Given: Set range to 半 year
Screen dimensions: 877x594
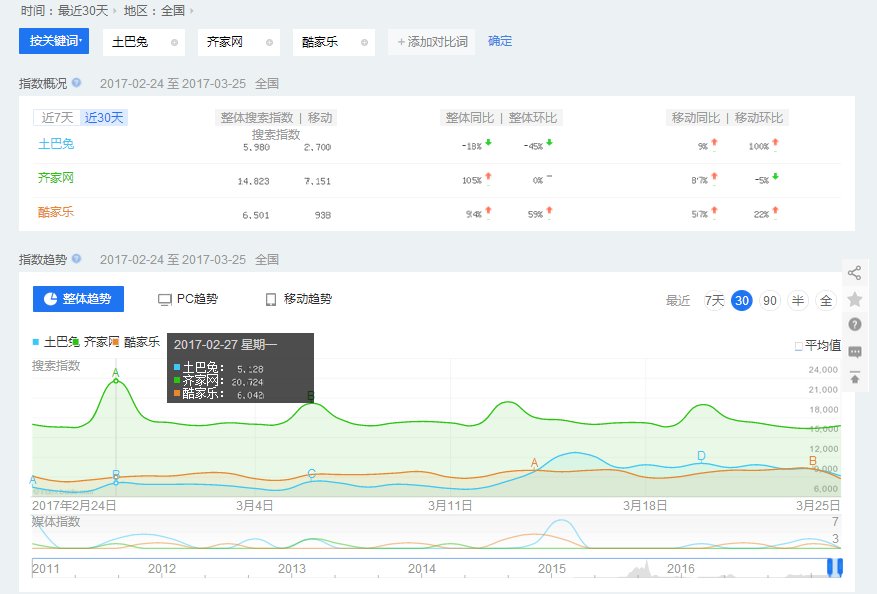Looking at the screenshot, I should 798,301.
